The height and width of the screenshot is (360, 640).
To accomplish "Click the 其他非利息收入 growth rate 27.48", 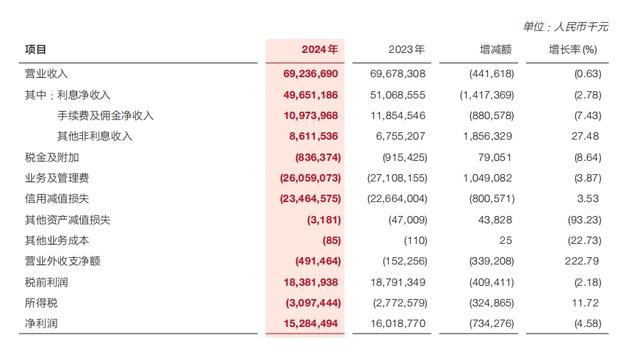I will pyautogui.click(x=585, y=136).
